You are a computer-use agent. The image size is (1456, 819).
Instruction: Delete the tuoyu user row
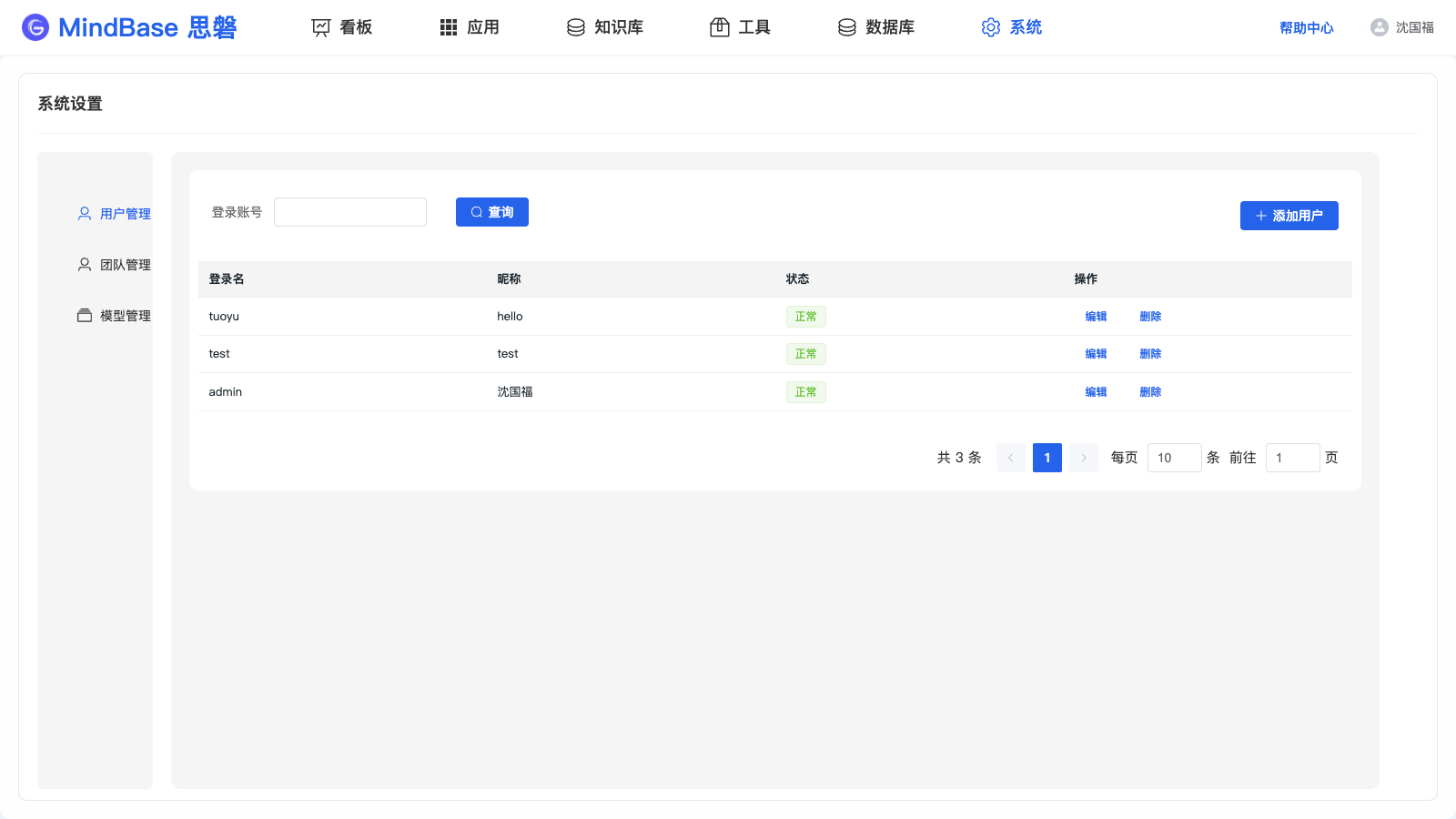(x=1150, y=317)
